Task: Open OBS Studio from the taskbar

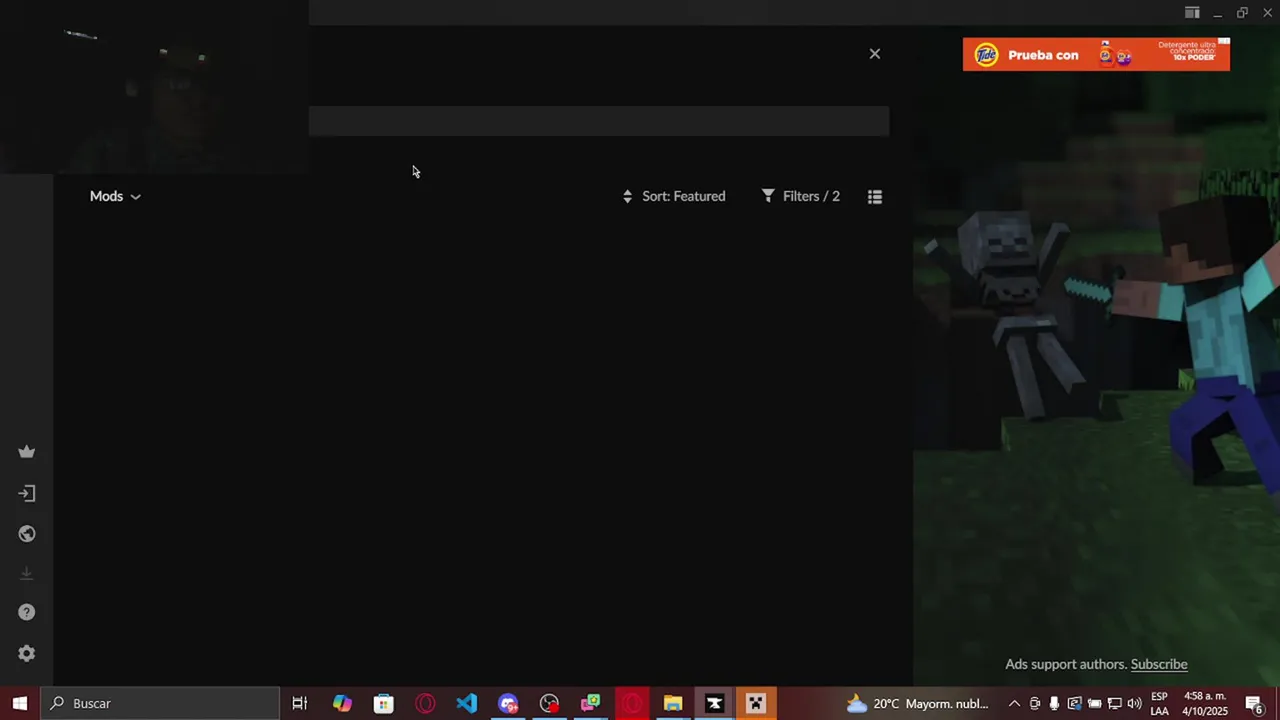Action: click(549, 703)
